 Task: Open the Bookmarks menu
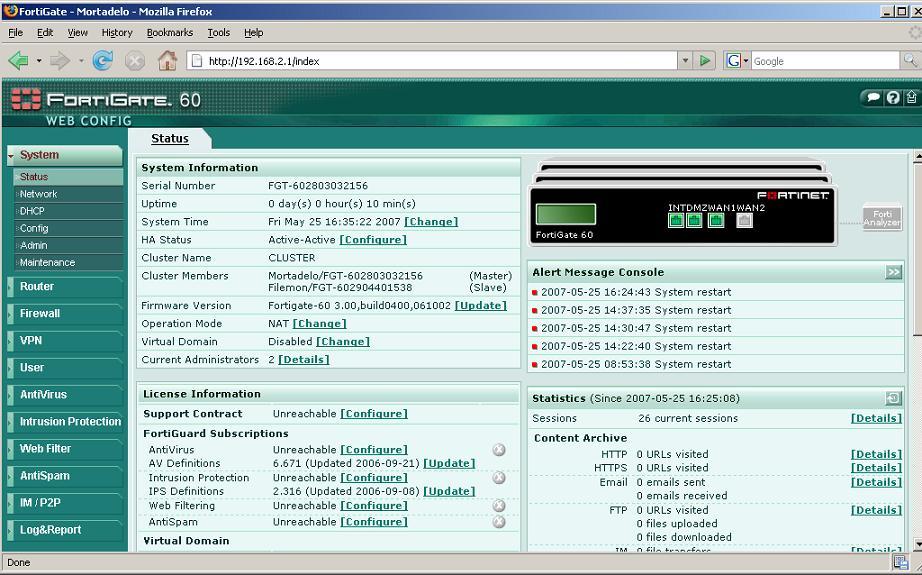pos(169,33)
